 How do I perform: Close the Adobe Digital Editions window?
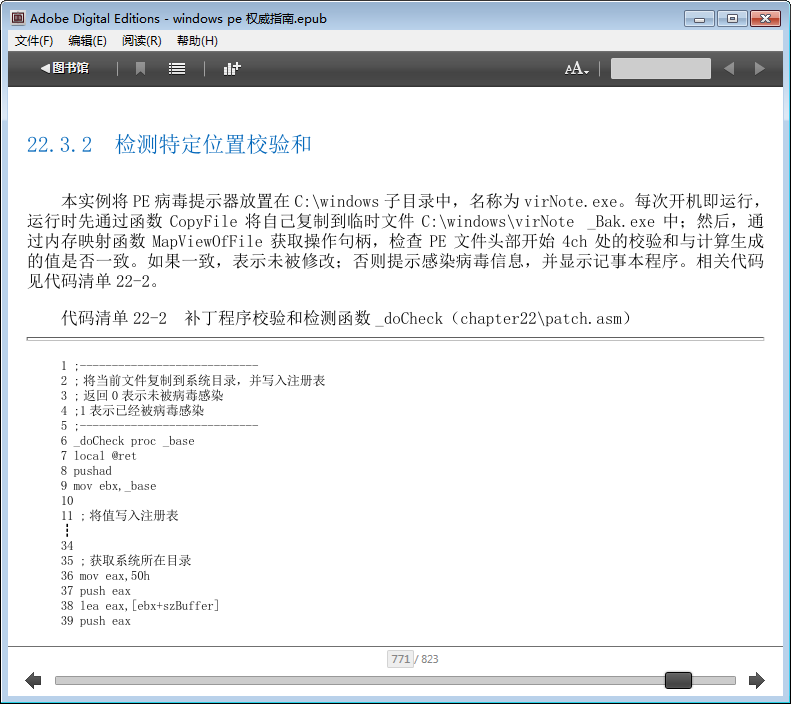[765, 19]
